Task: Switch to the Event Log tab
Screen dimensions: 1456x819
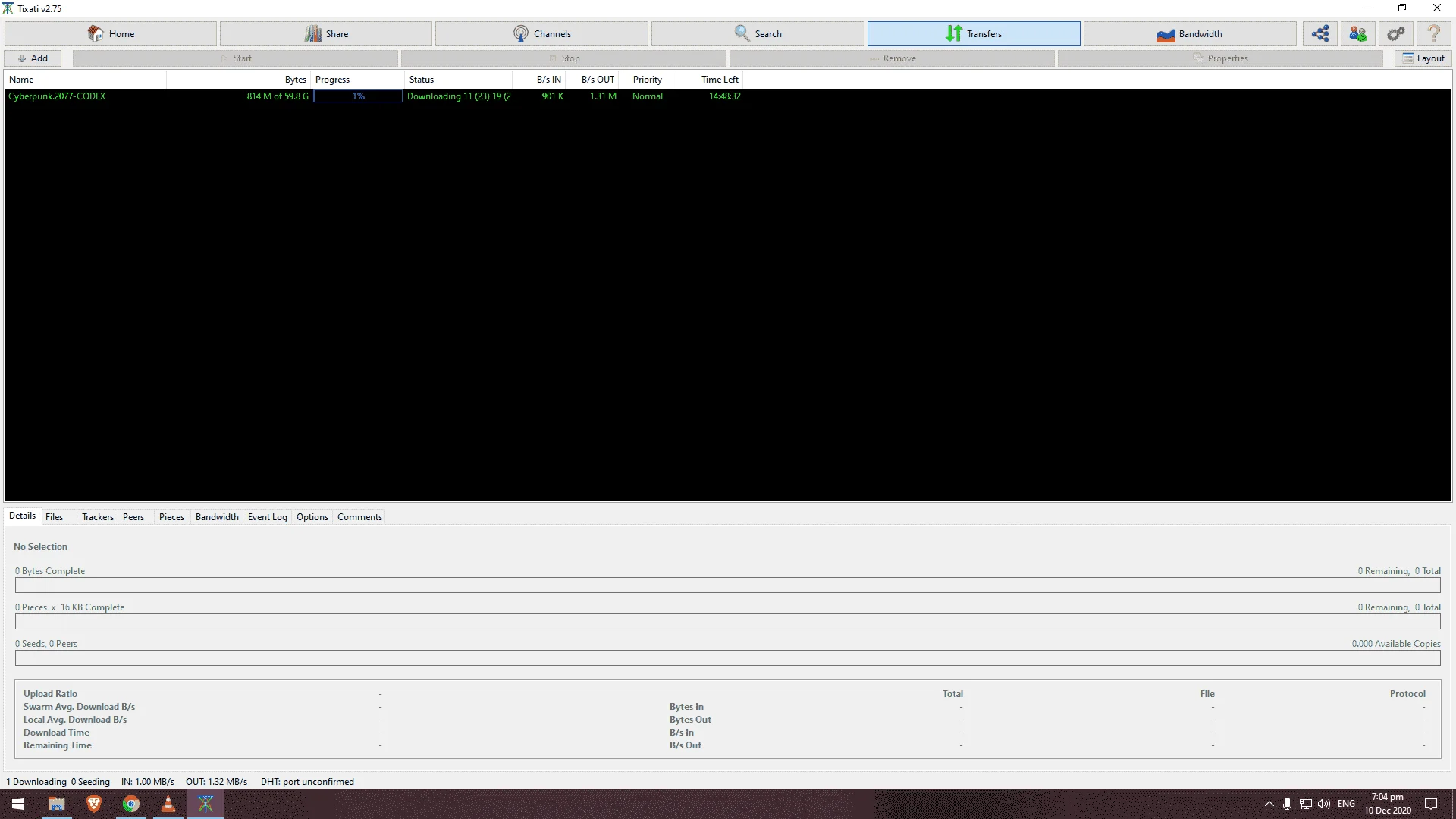Action: 268,517
